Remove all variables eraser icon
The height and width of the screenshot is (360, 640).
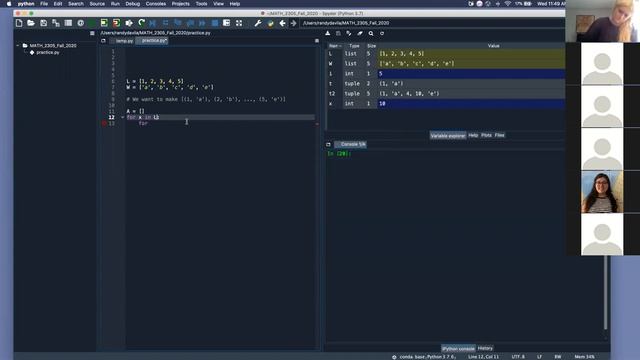(x=360, y=33)
